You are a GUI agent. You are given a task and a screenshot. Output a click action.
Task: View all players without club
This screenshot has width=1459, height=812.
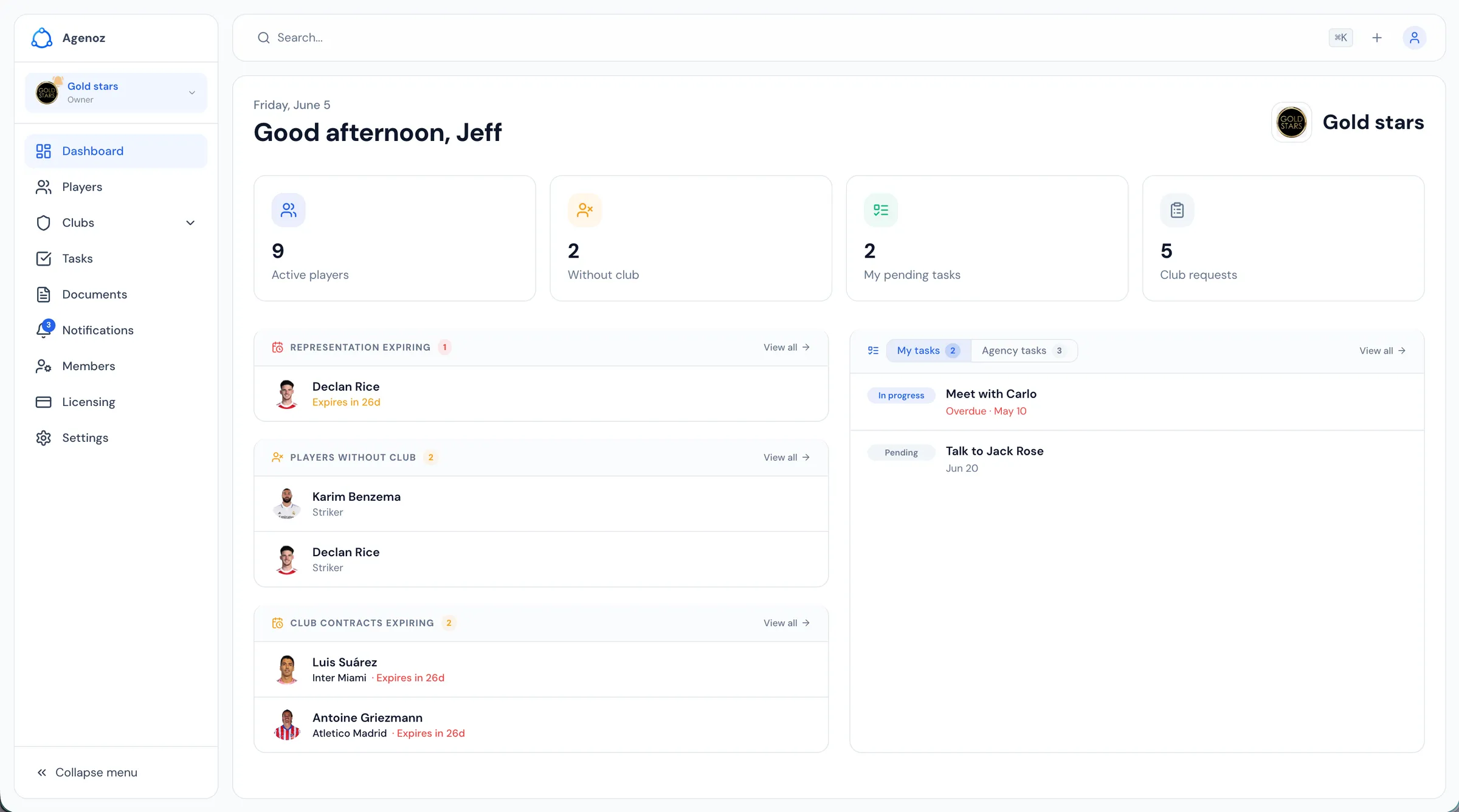point(787,457)
